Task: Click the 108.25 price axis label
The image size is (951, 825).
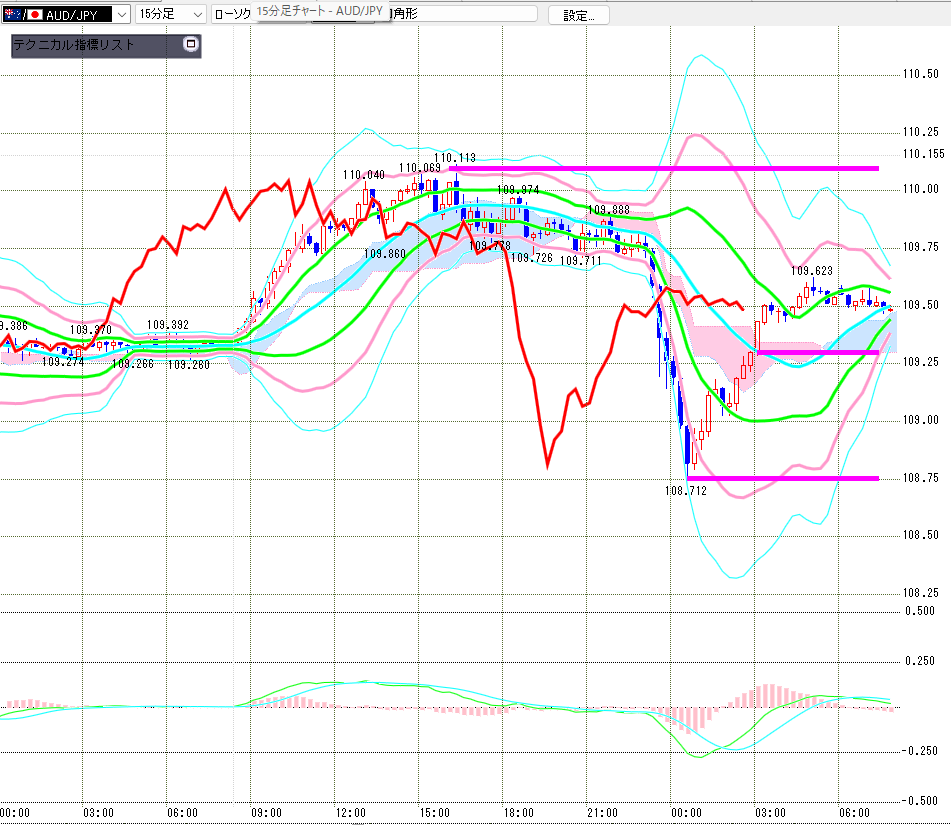Action: click(921, 593)
